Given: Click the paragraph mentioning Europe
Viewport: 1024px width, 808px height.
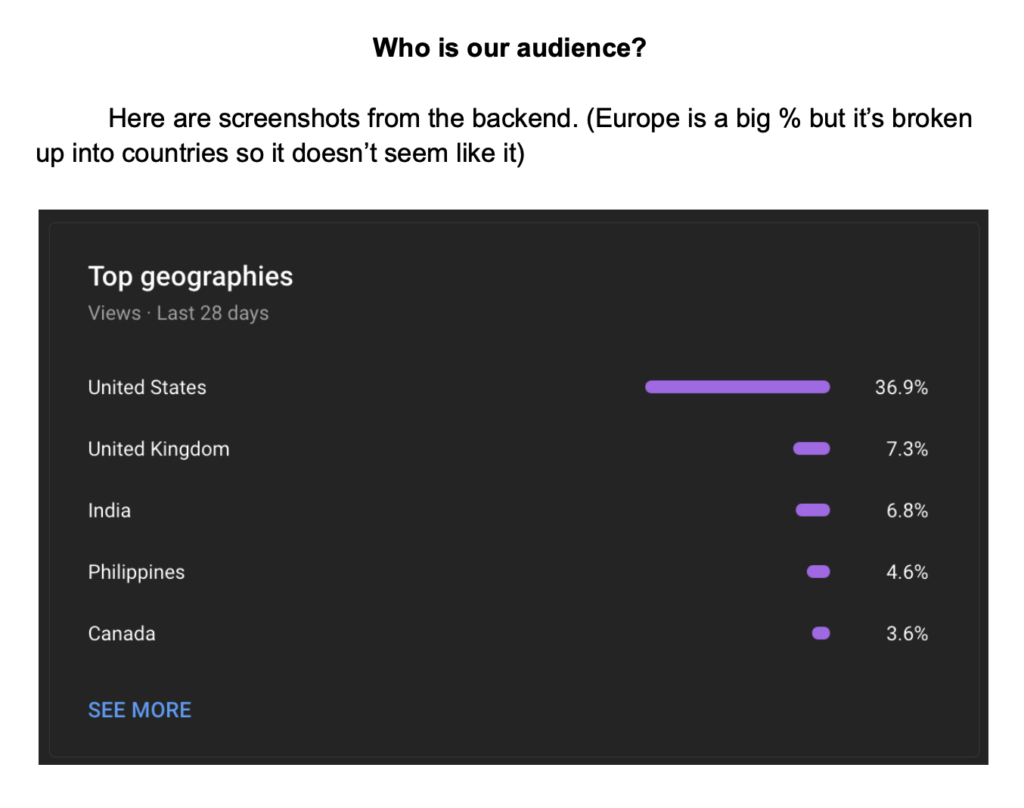Looking at the screenshot, I should [504, 136].
